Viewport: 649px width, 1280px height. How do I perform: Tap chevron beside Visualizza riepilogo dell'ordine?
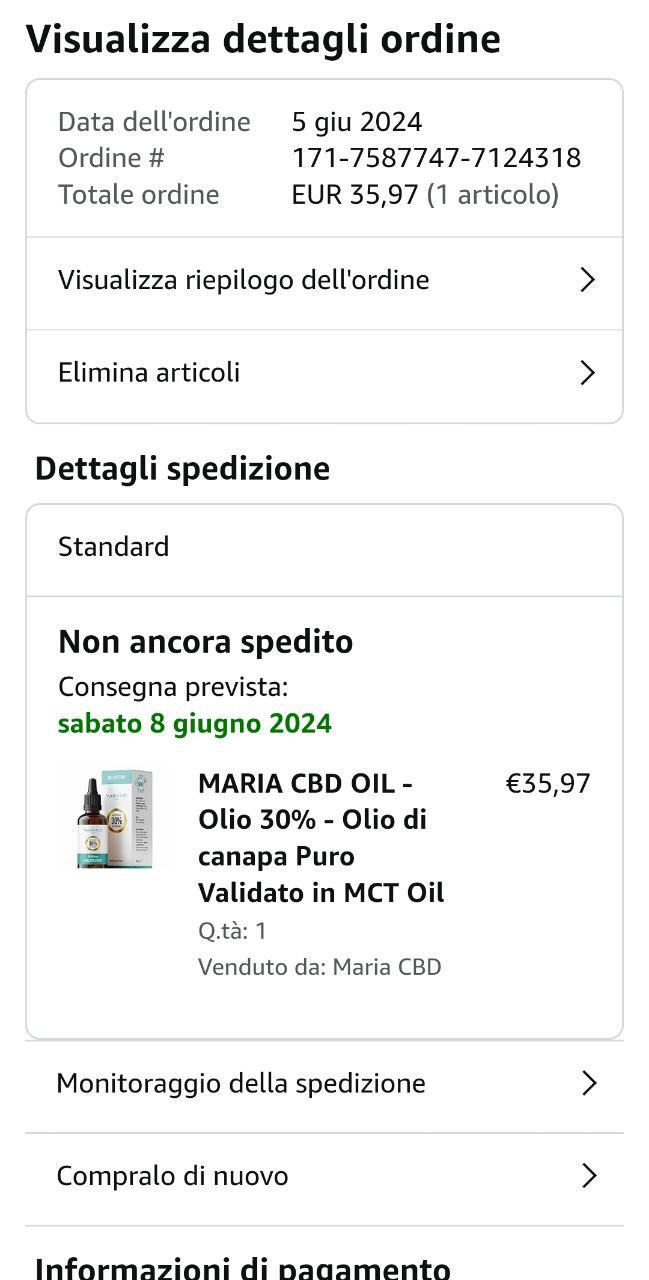click(x=588, y=281)
